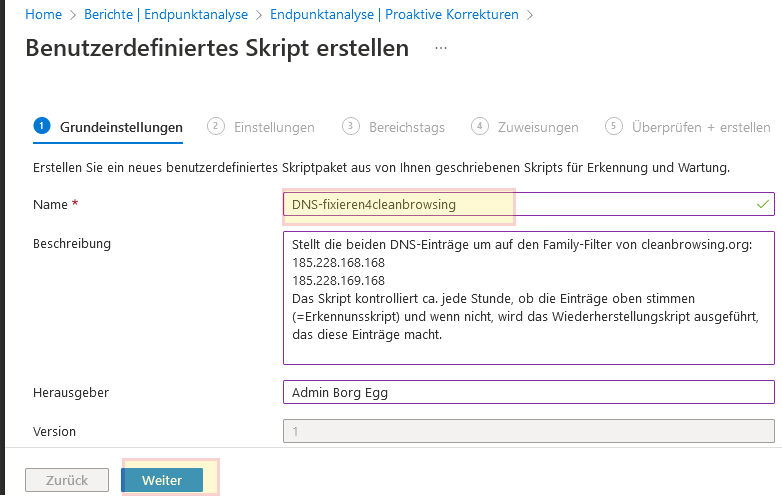Select the Herausgeber input field
782x496 pixels.
(x=529, y=392)
